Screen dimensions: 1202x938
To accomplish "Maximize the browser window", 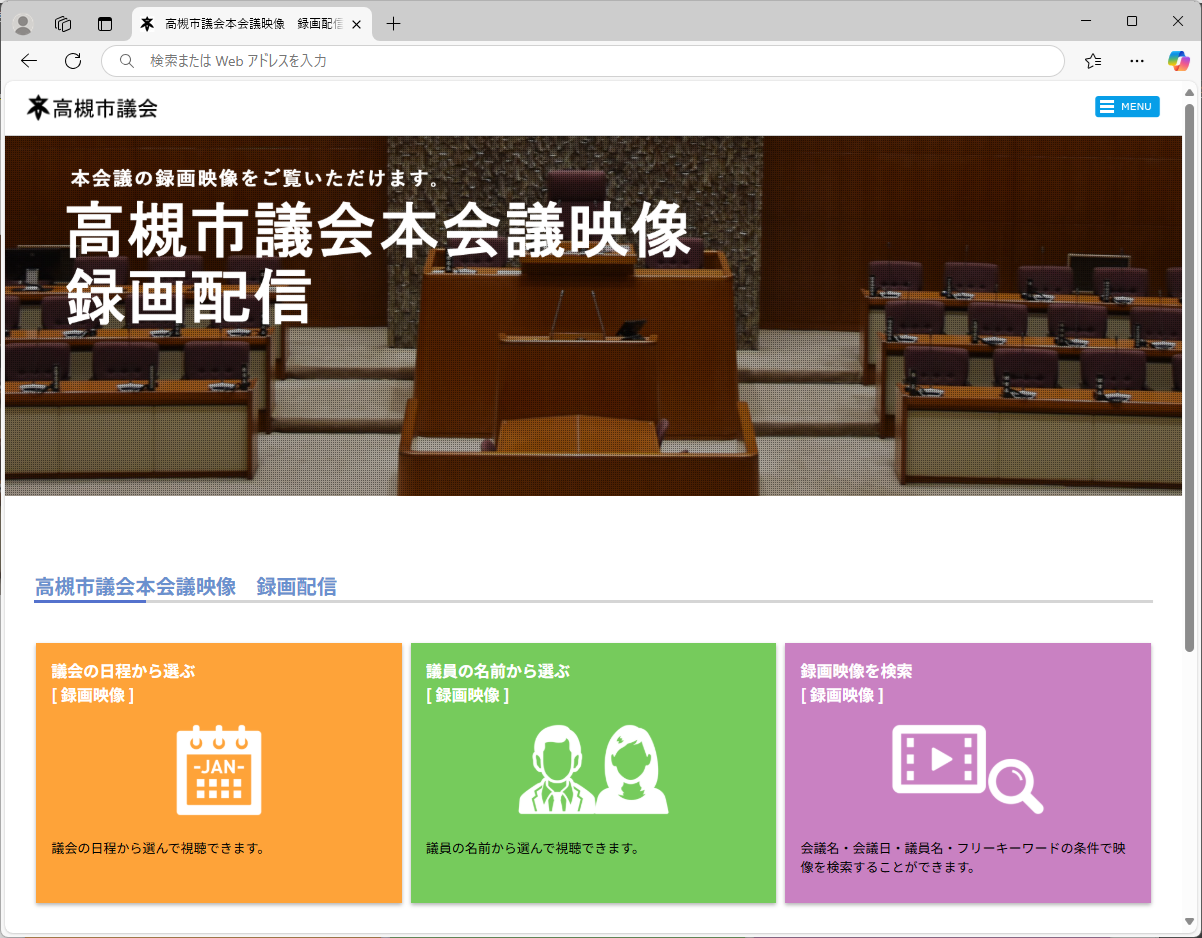I will pyautogui.click(x=1132, y=21).
